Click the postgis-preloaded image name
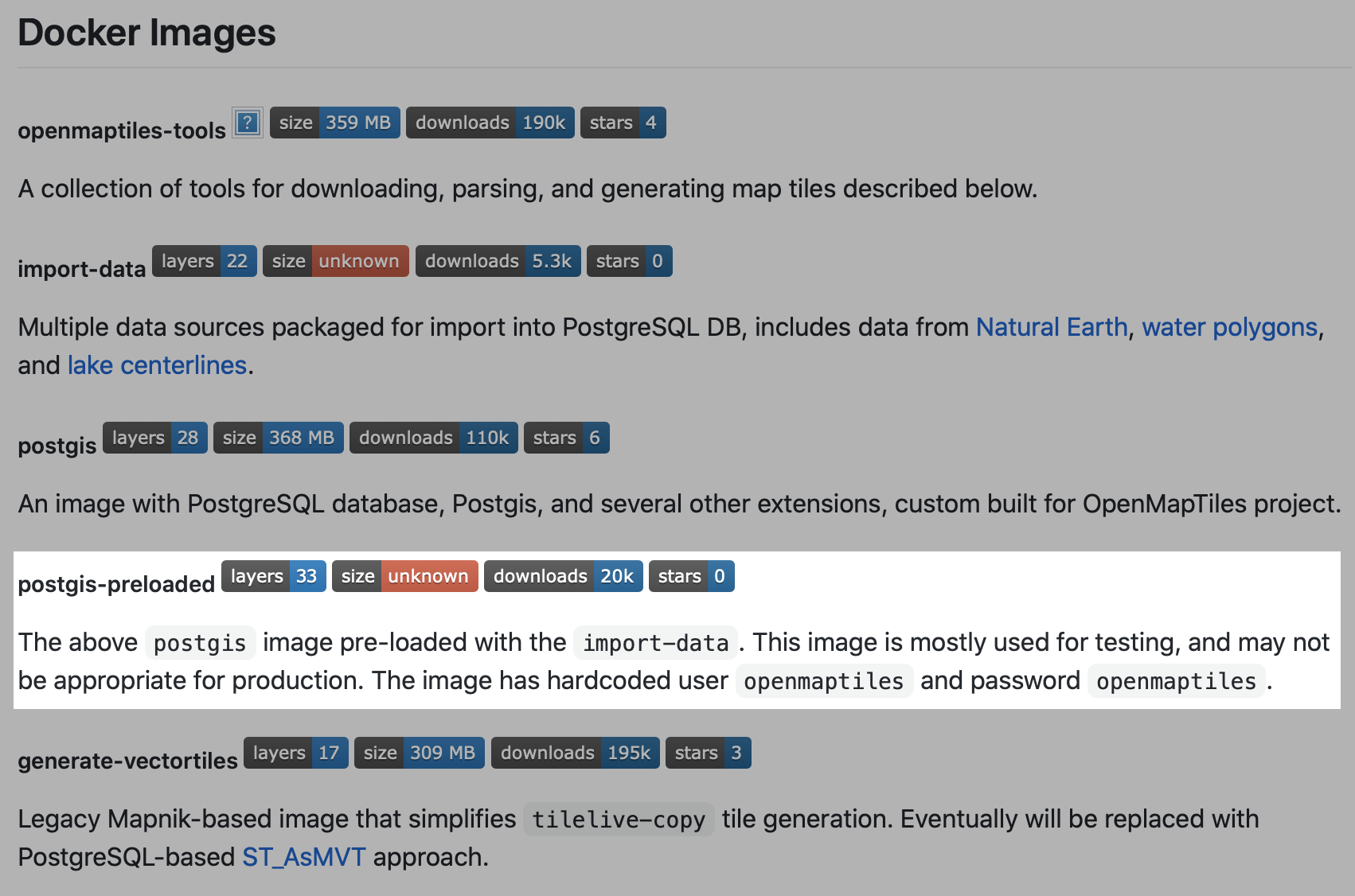Viewport: 1355px width, 896px height. tap(116, 584)
